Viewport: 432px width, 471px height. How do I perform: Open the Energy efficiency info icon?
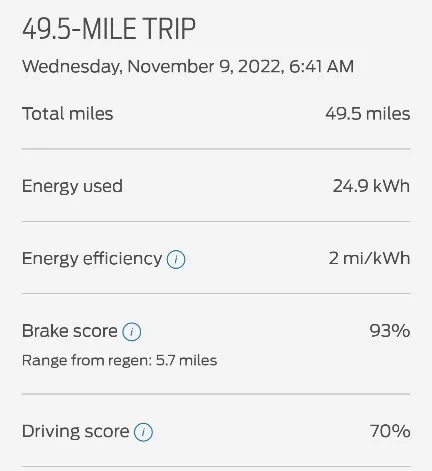coord(176,260)
